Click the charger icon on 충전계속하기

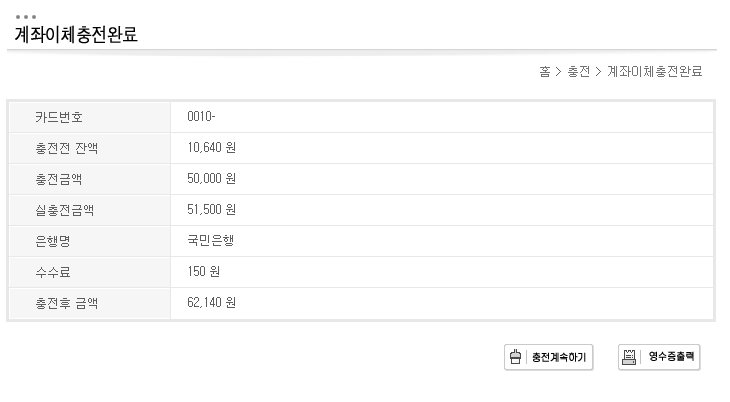click(515, 357)
